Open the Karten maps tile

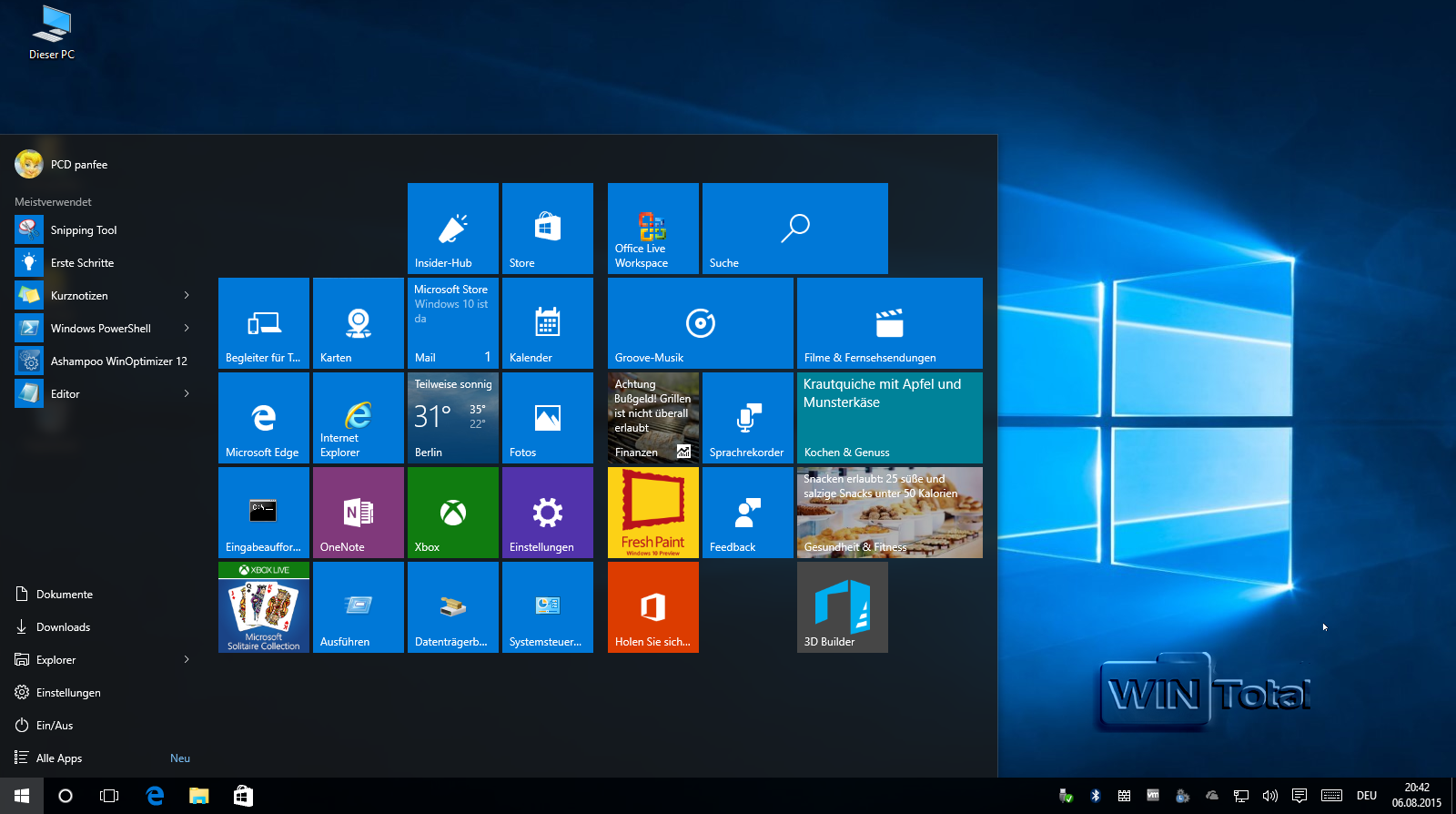click(x=358, y=322)
